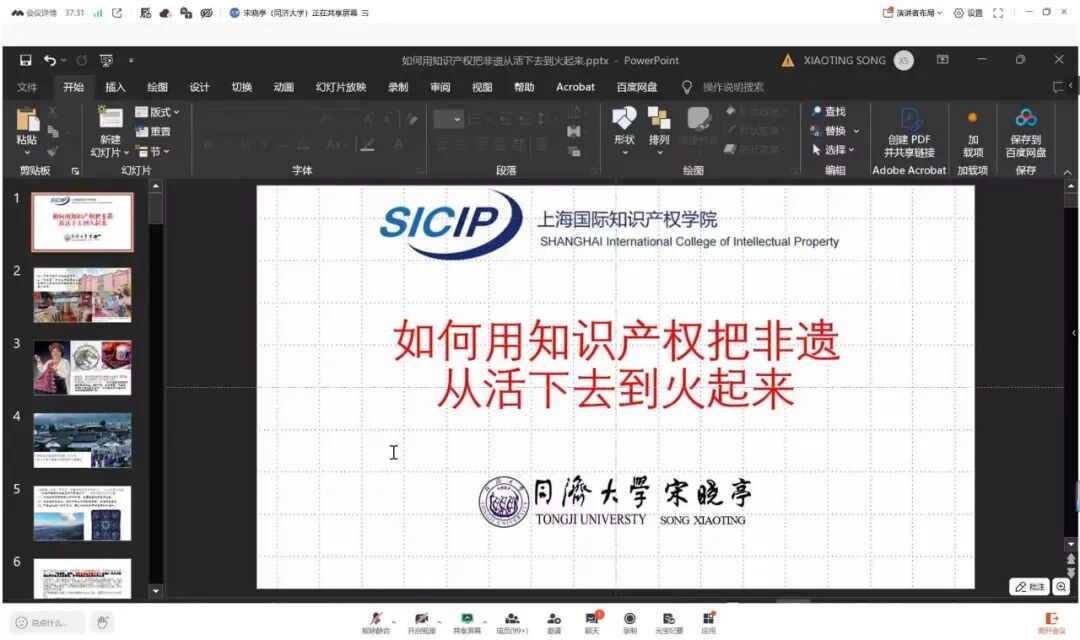
Task: Click the magnifier zoom icon near 批注
Action: pyautogui.click(x=1061, y=586)
